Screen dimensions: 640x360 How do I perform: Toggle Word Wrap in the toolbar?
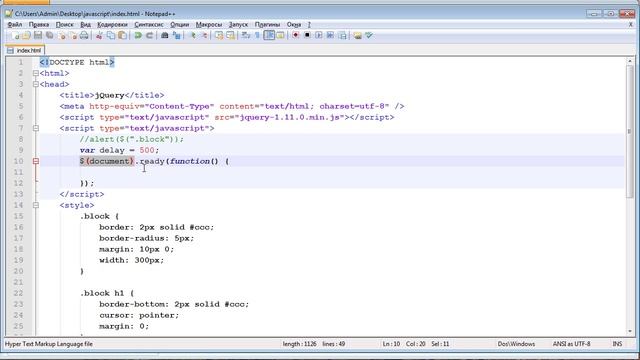pyautogui.click(x=246, y=36)
